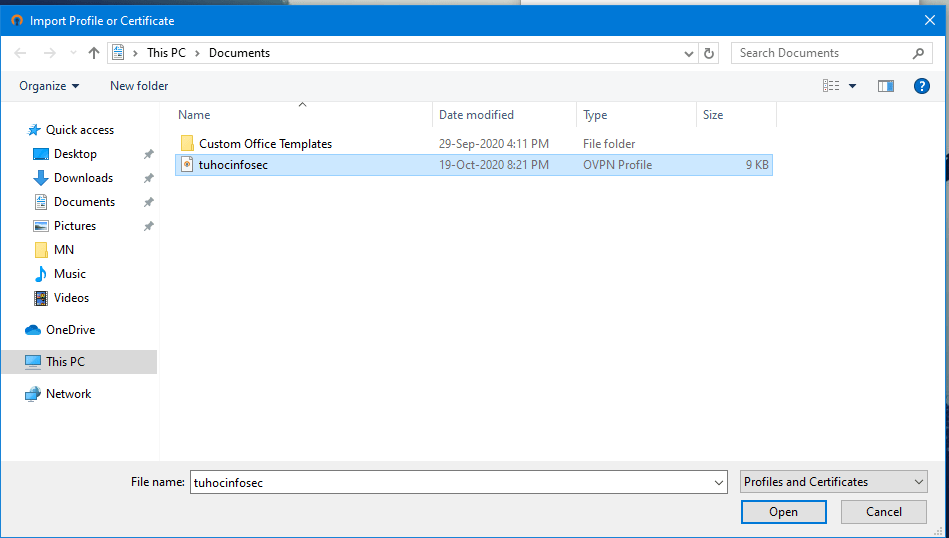949x538 pixels.
Task: Select OneDrive in the navigation pane
Action: pyautogui.click(x=70, y=330)
